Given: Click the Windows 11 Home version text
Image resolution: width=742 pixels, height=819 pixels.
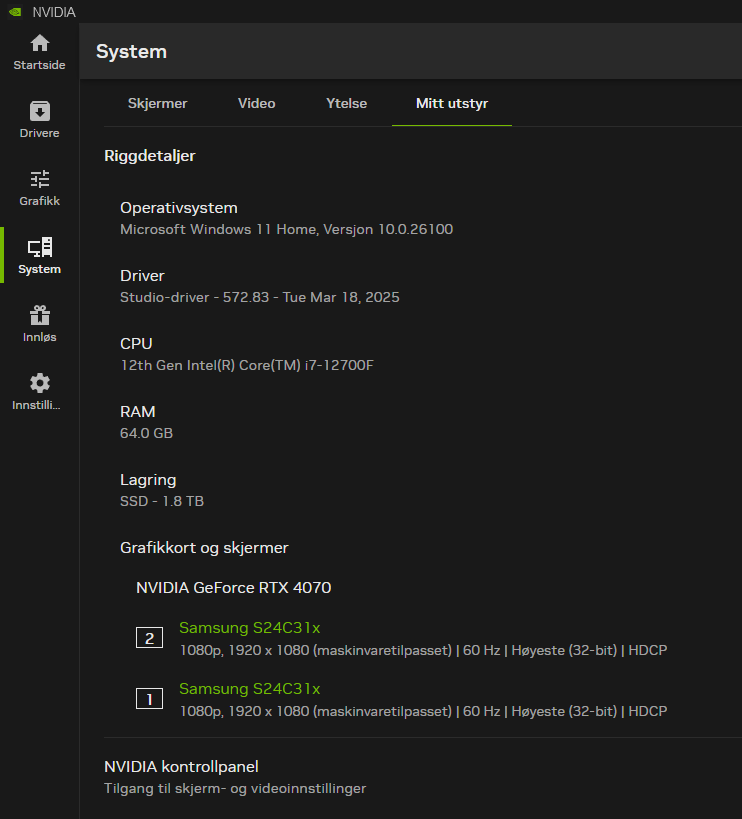Looking at the screenshot, I should (286, 229).
